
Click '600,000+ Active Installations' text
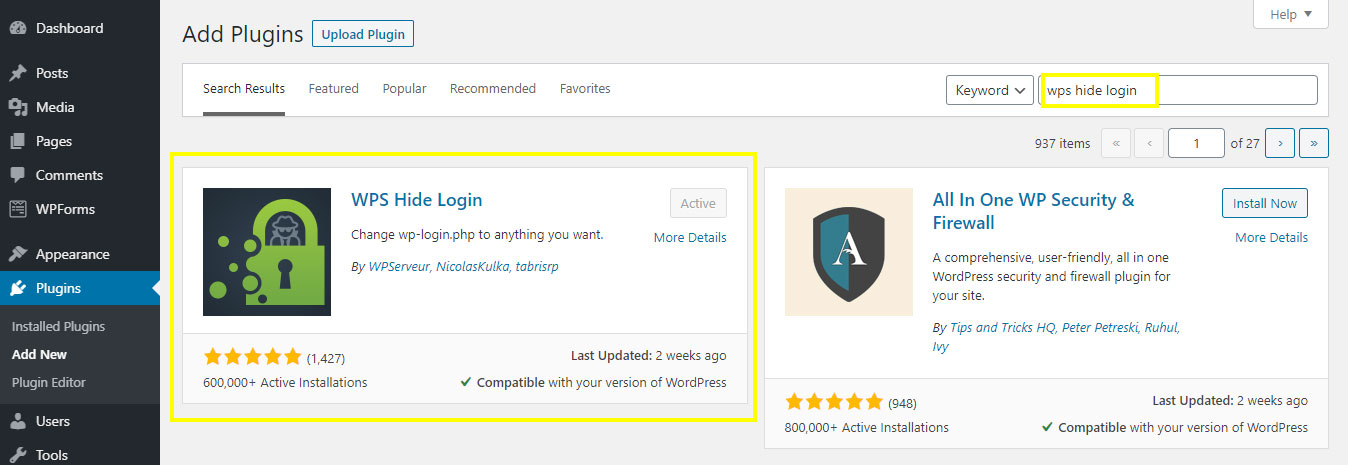(285, 382)
